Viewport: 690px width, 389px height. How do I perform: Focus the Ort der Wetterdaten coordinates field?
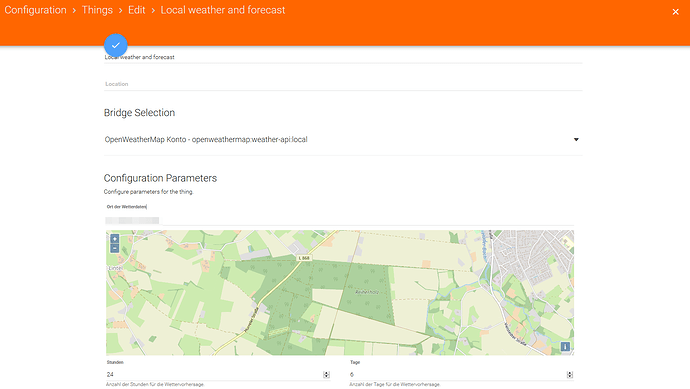(x=340, y=220)
